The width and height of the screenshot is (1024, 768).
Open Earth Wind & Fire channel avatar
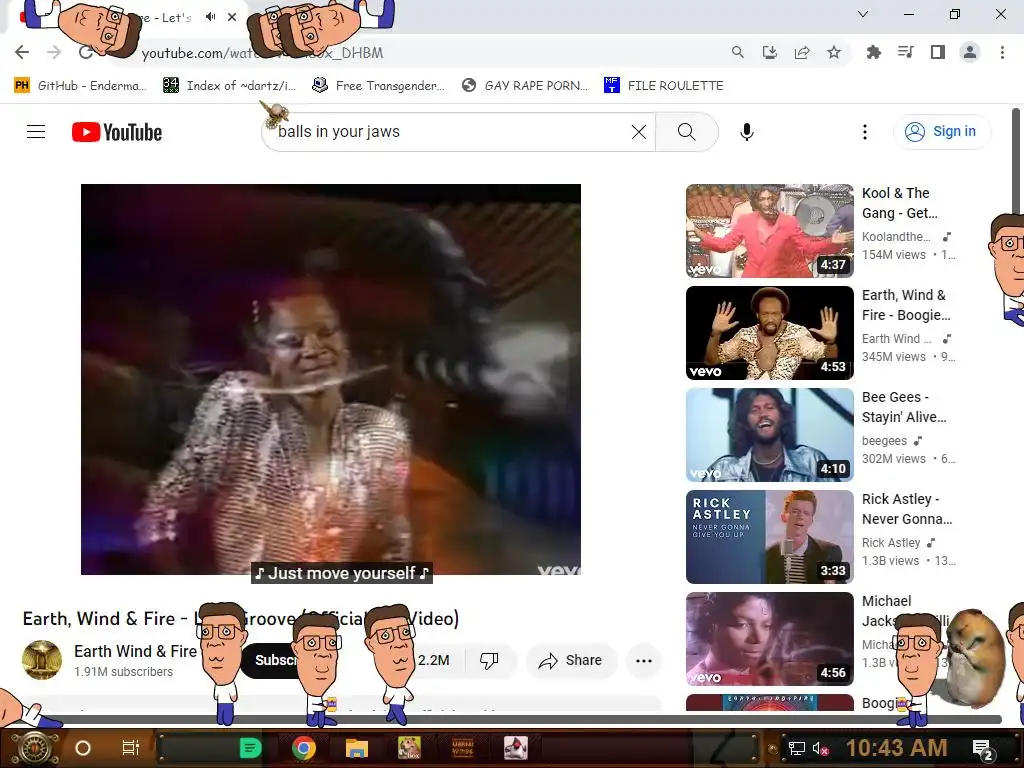coord(42,660)
